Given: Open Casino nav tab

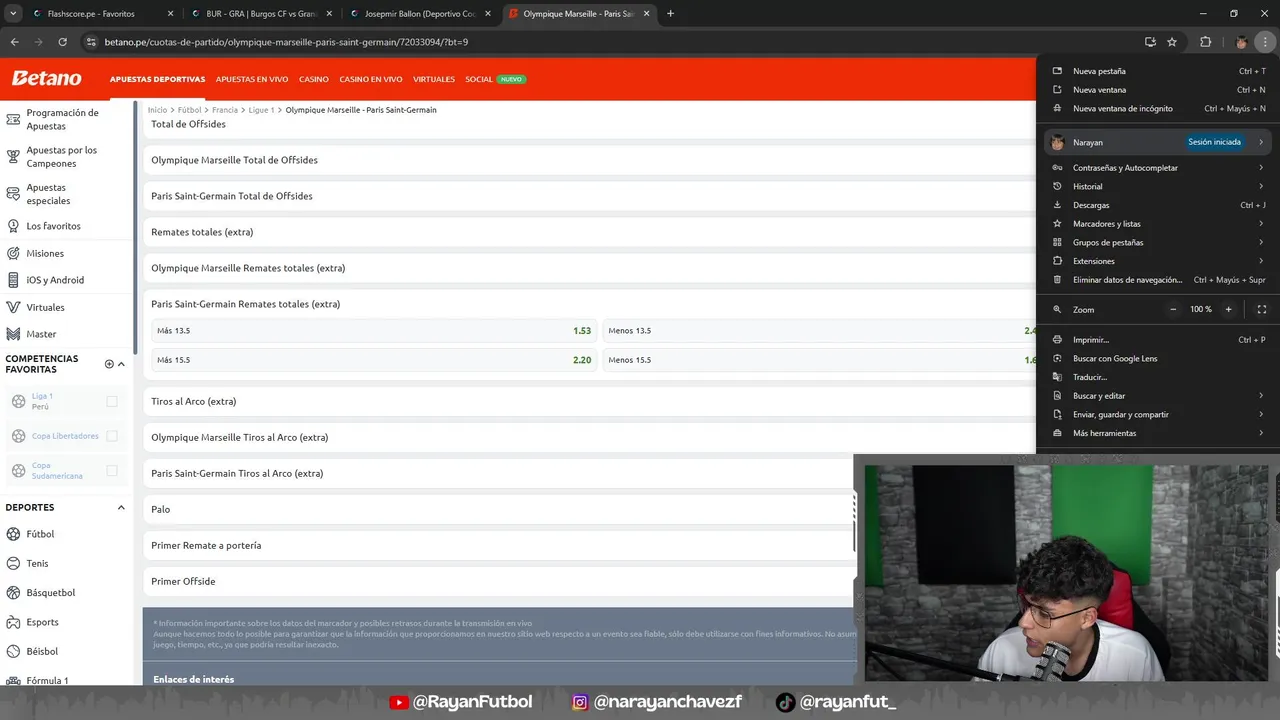Looking at the screenshot, I should [x=314, y=79].
